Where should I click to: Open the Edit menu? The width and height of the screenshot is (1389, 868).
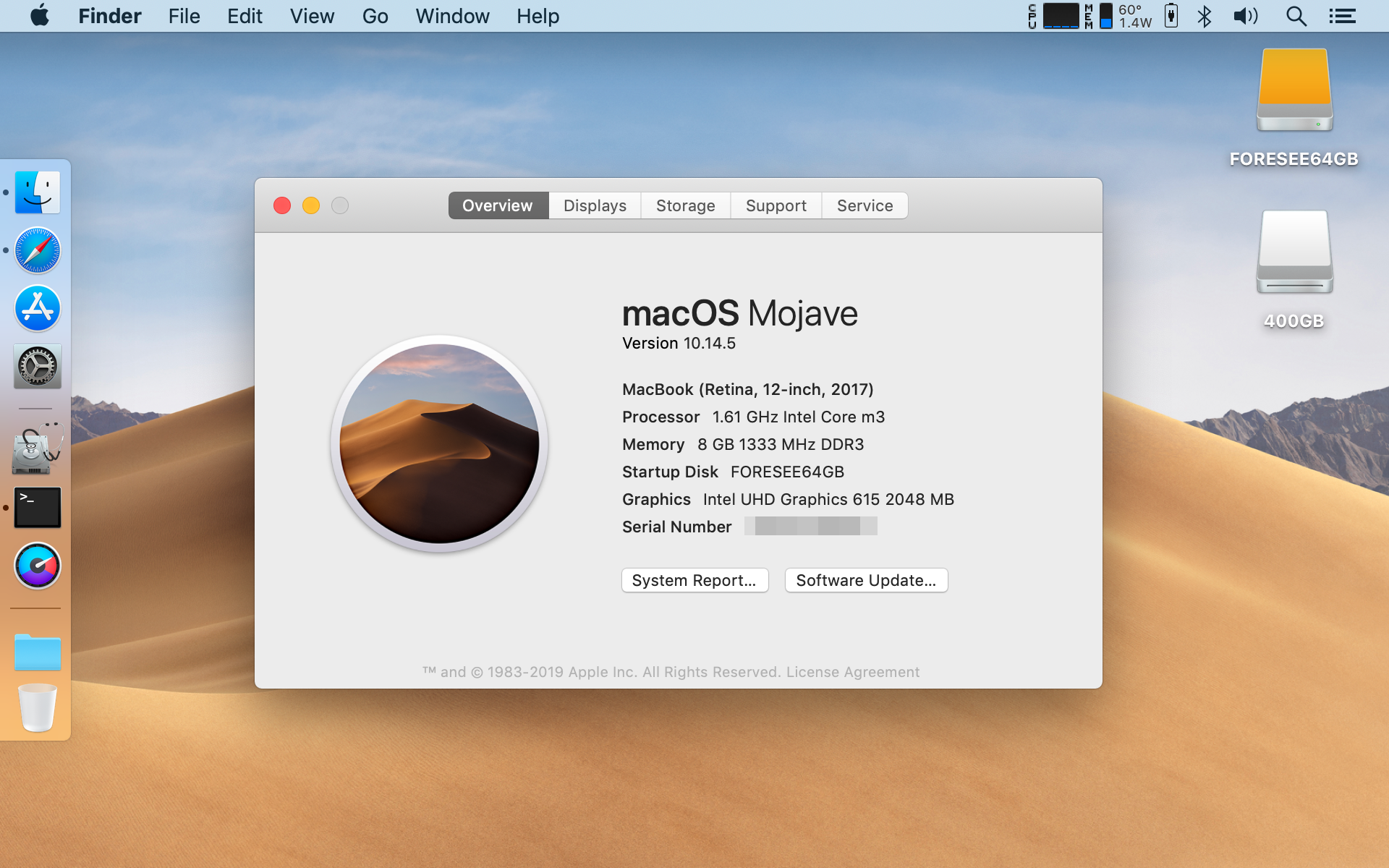(x=245, y=16)
